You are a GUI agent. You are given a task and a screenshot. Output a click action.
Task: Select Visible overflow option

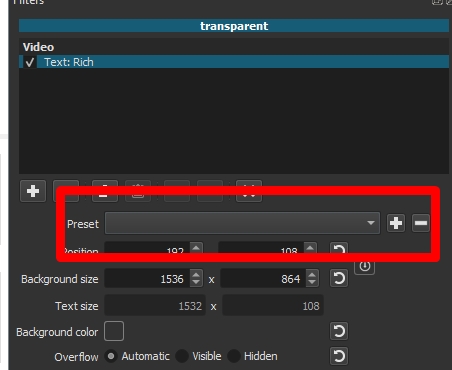click(x=182, y=356)
